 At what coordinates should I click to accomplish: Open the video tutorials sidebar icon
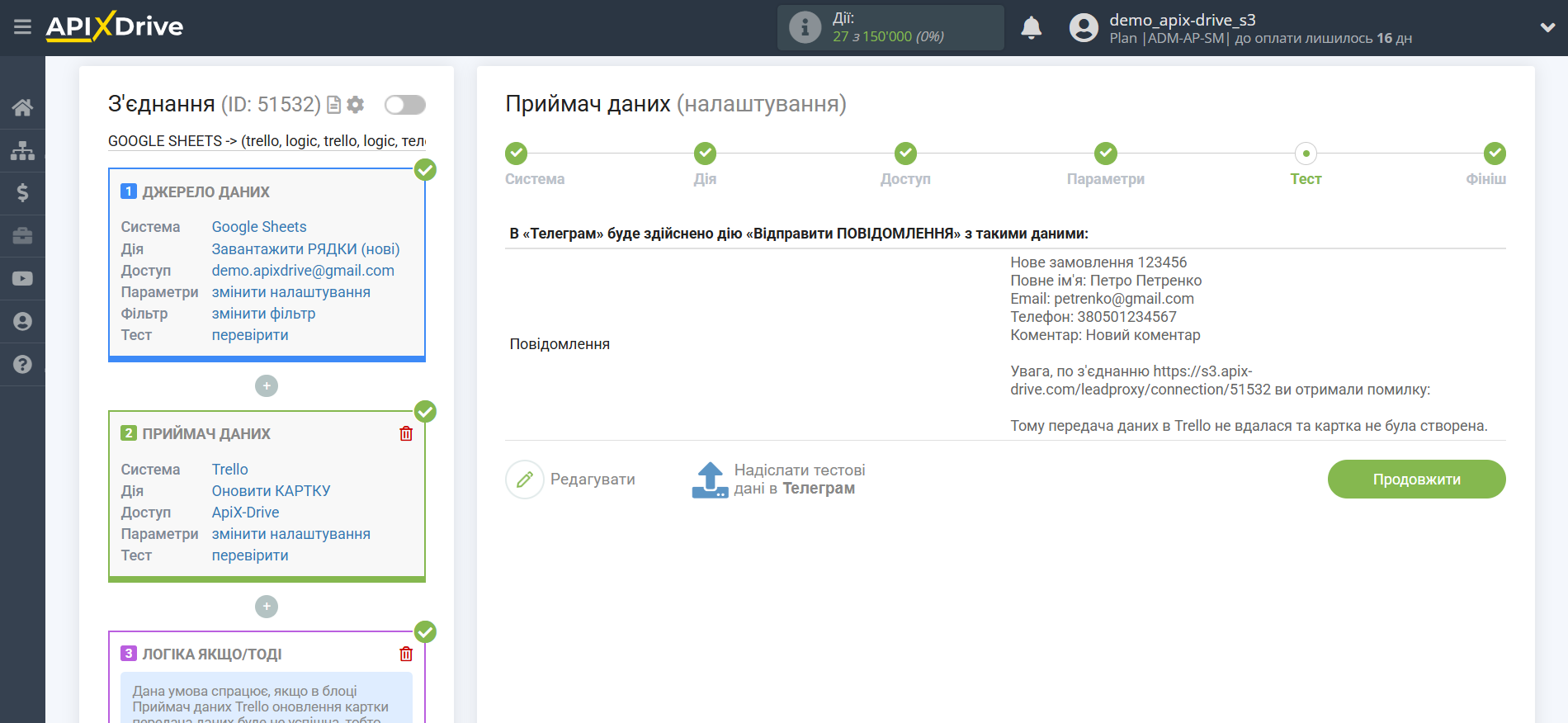point(22,279)
